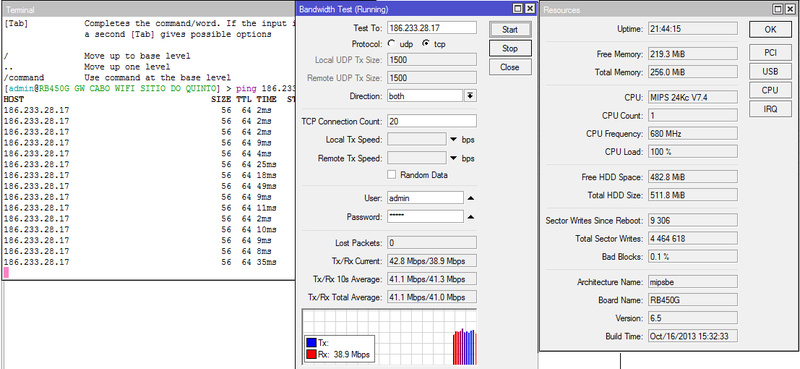
Task: Expand the Local Tx Speed arrow
Action: (453, 139)
